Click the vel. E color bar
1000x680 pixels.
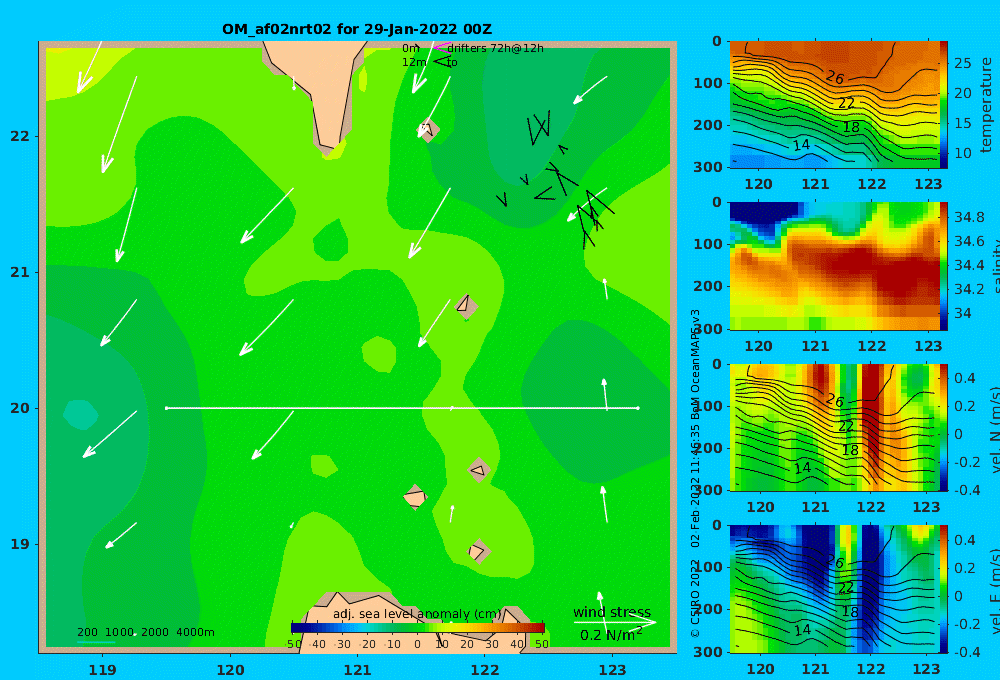(944, 589)
